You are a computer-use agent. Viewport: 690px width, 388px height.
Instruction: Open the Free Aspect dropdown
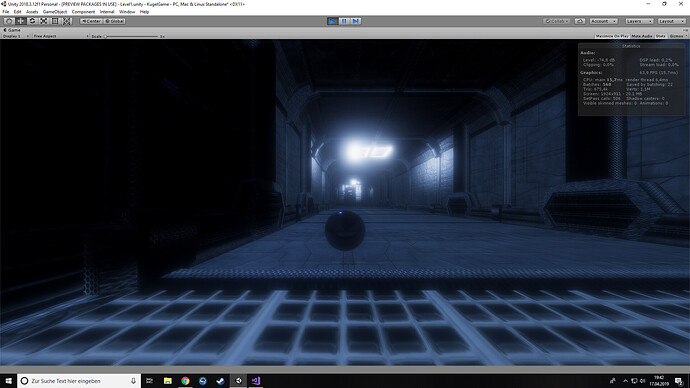click(x=60, y=36)
